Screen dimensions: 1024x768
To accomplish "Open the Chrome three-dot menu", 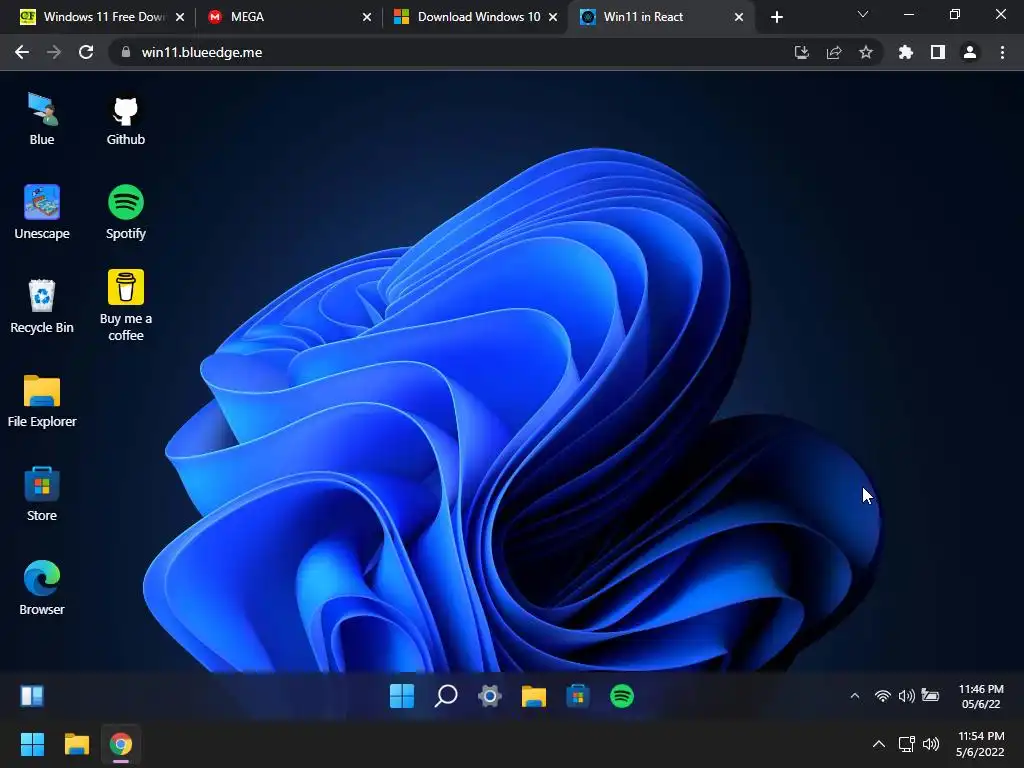I will [x=1002, y=52].
